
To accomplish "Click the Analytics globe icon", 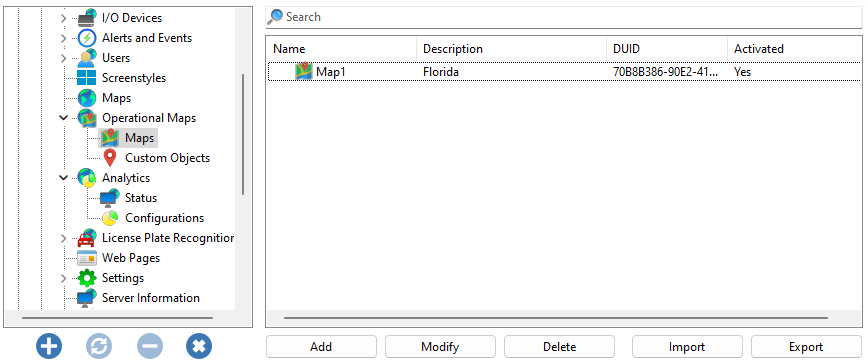I will 87,178.
